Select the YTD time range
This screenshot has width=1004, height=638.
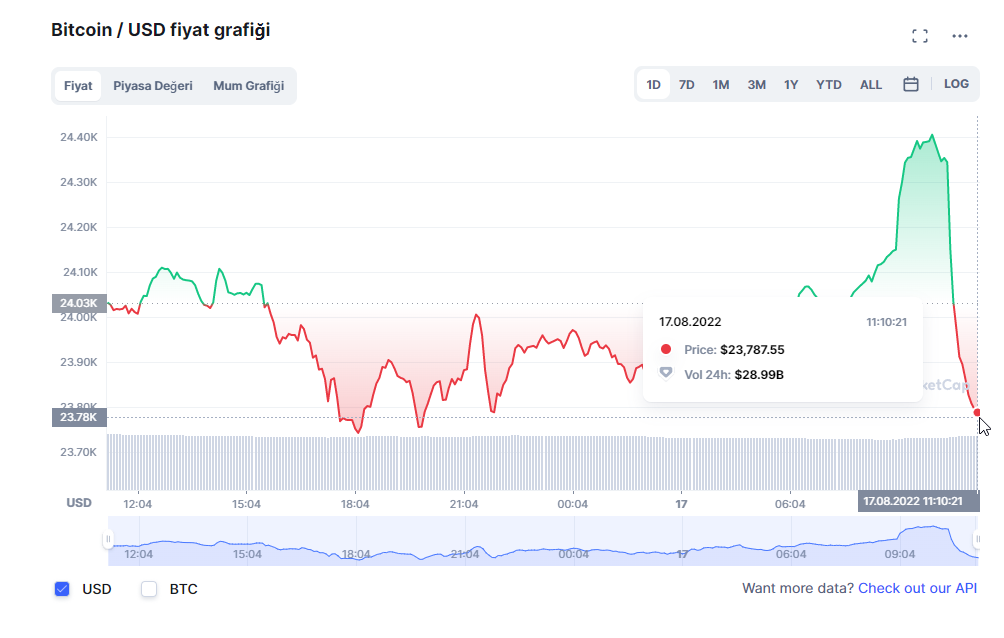click(828, 84)
